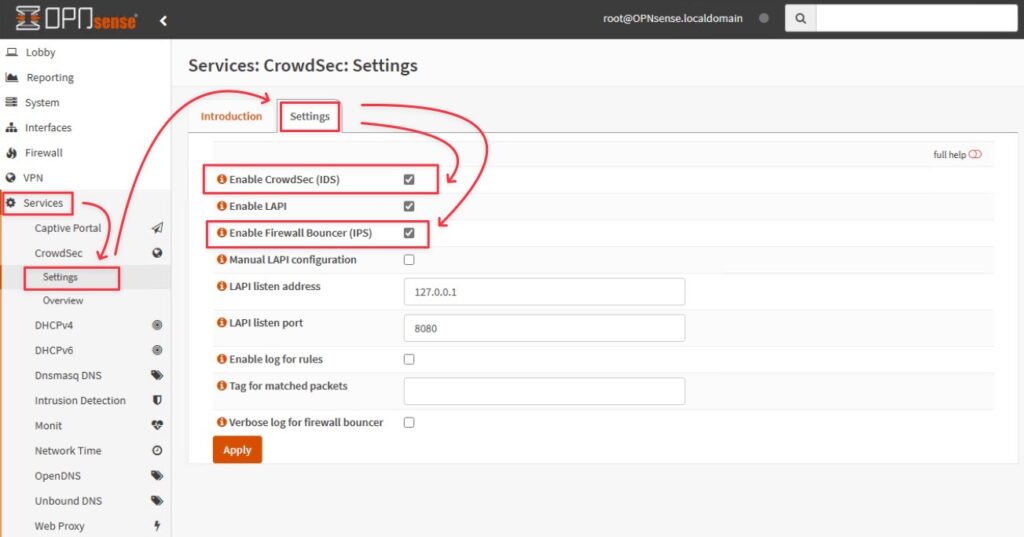Show help for Enable Firewall Bouncer
This screenshot has height=537, width=1024.
(x=221, y=233)
